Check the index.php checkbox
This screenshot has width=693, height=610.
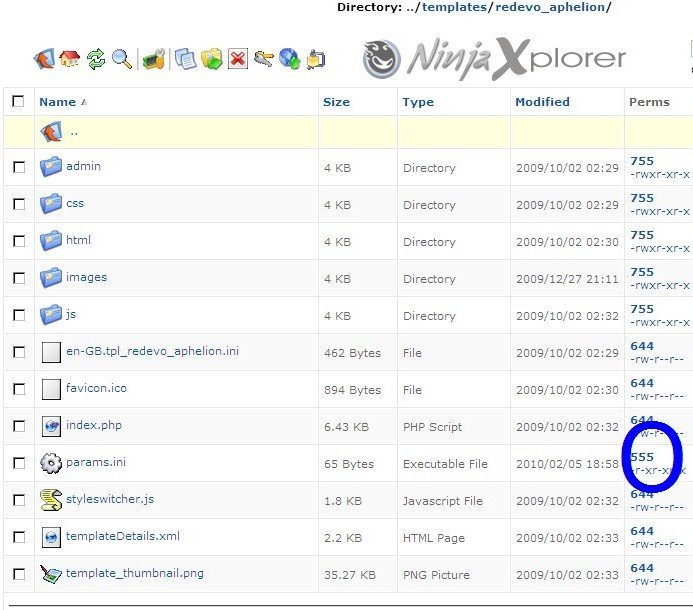coord(19,426)
